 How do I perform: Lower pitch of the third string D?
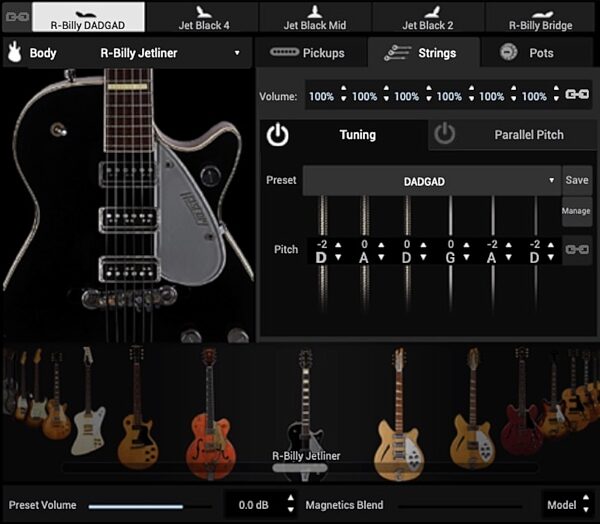click(x=423, y=257)
